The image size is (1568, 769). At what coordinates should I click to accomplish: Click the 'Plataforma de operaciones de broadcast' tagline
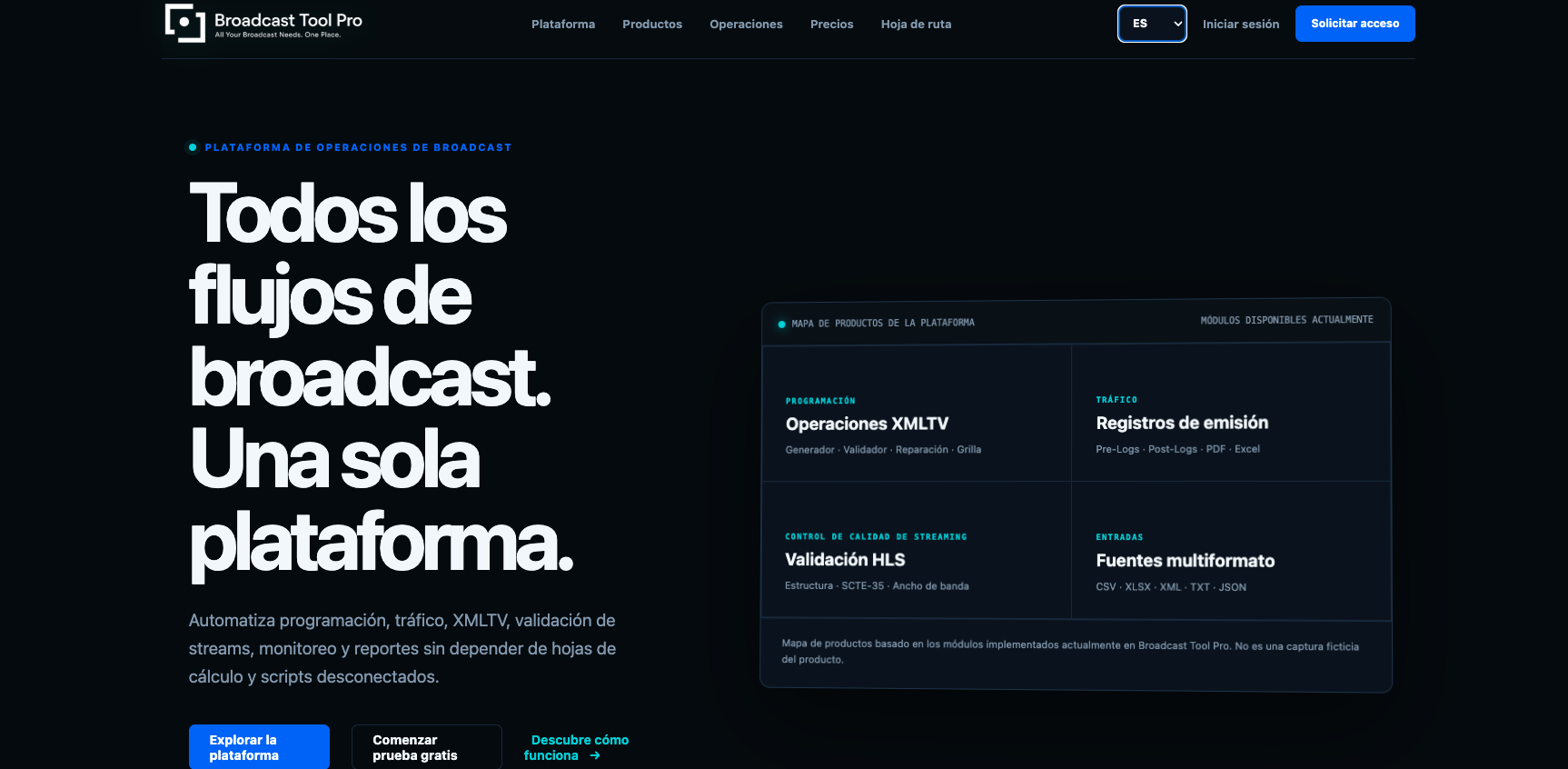pyautogui.click(x=358, y=147)
